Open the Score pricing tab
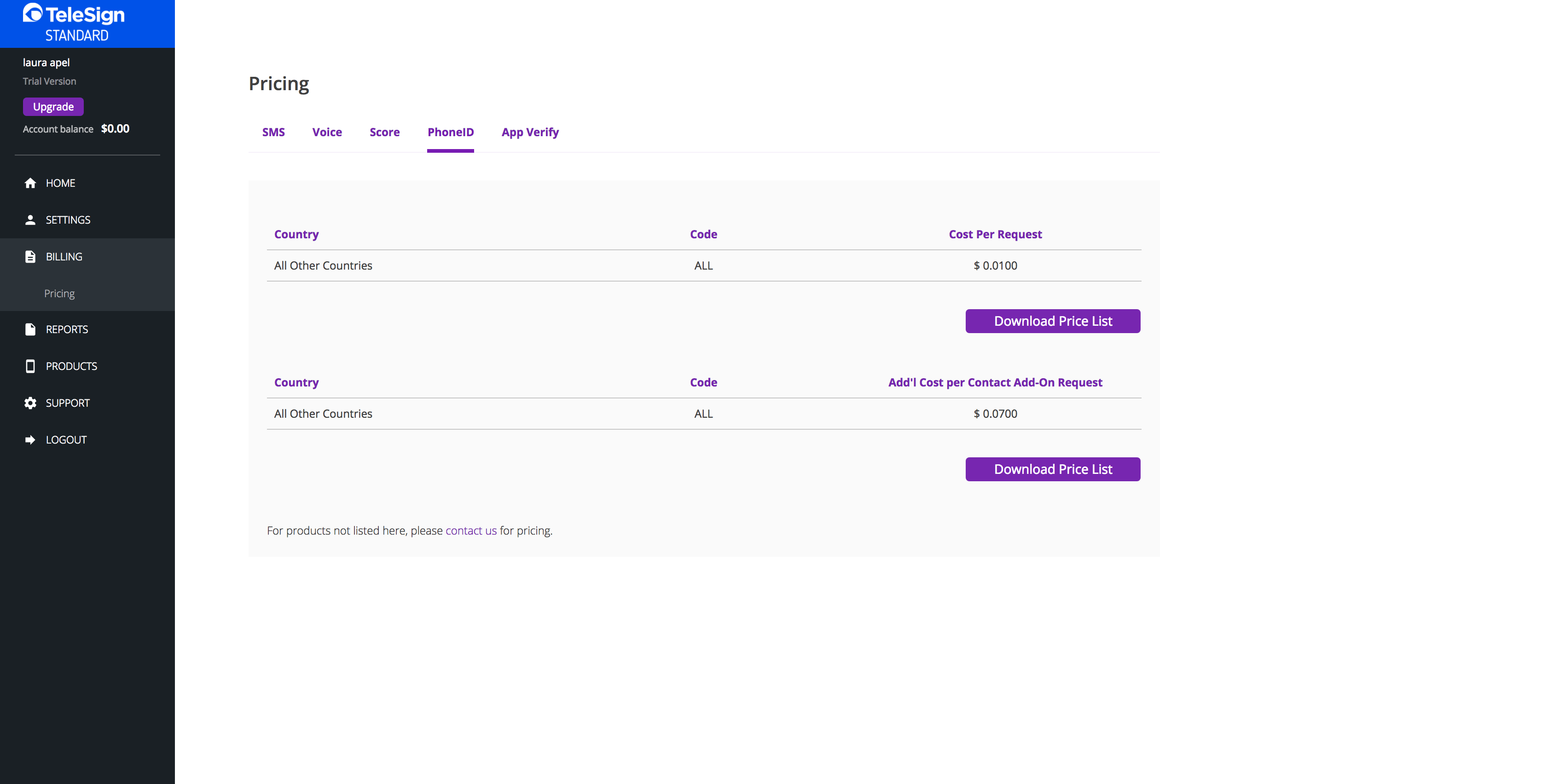The height and width of the screenshot is (784, 1542). [385, 132]
